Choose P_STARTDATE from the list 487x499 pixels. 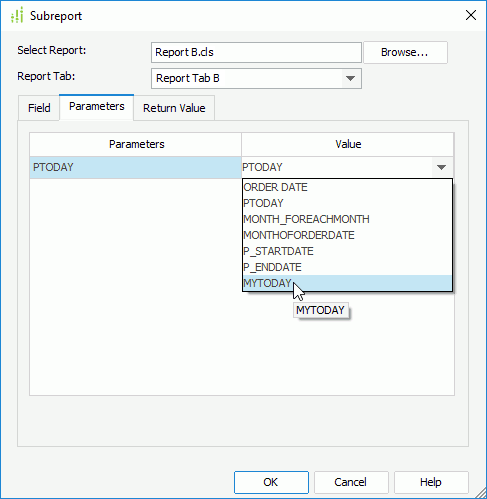pyautogui.click(x=347, y=251)
